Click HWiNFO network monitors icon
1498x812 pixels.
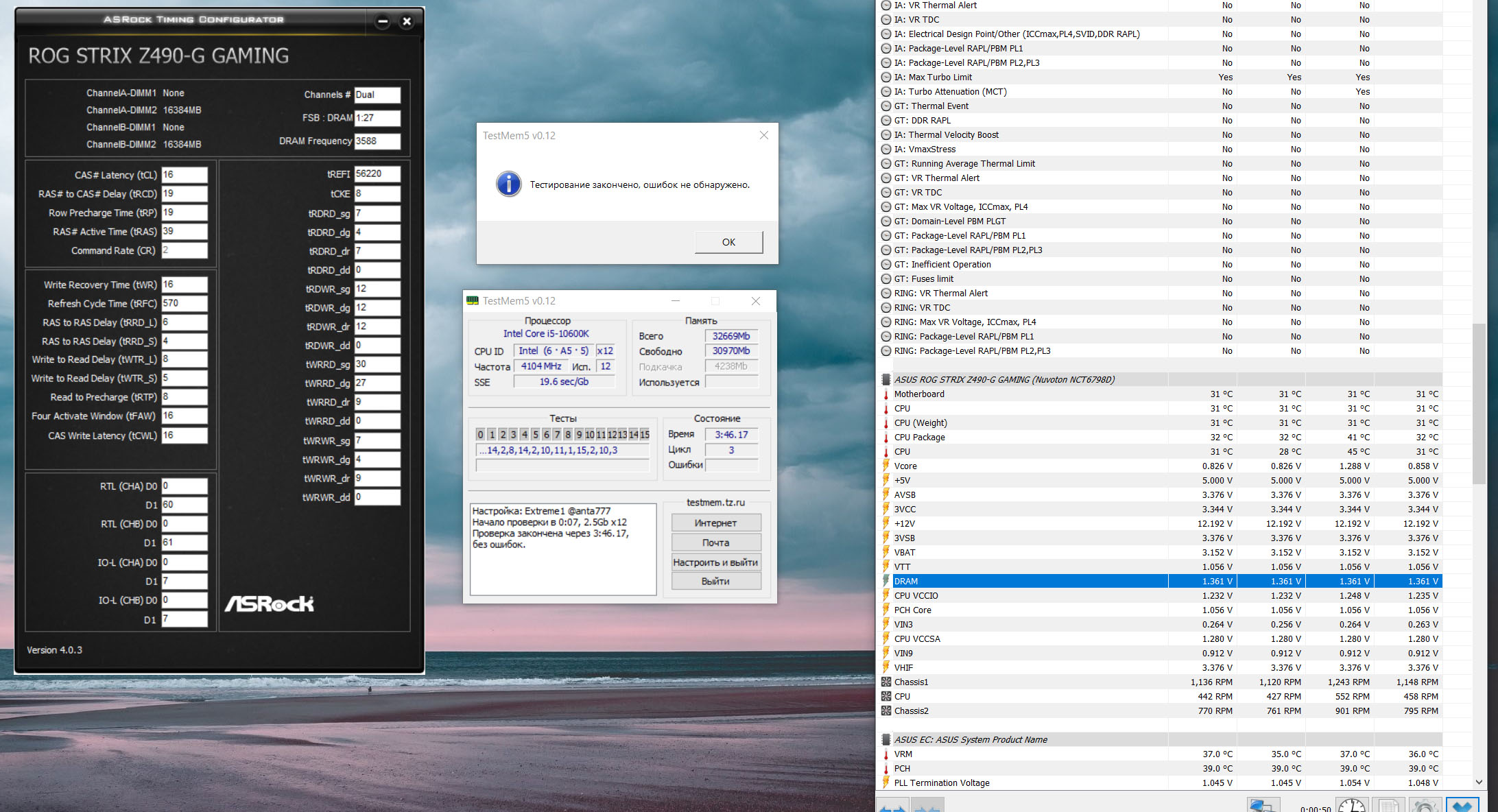click(x=1262, y=806)
